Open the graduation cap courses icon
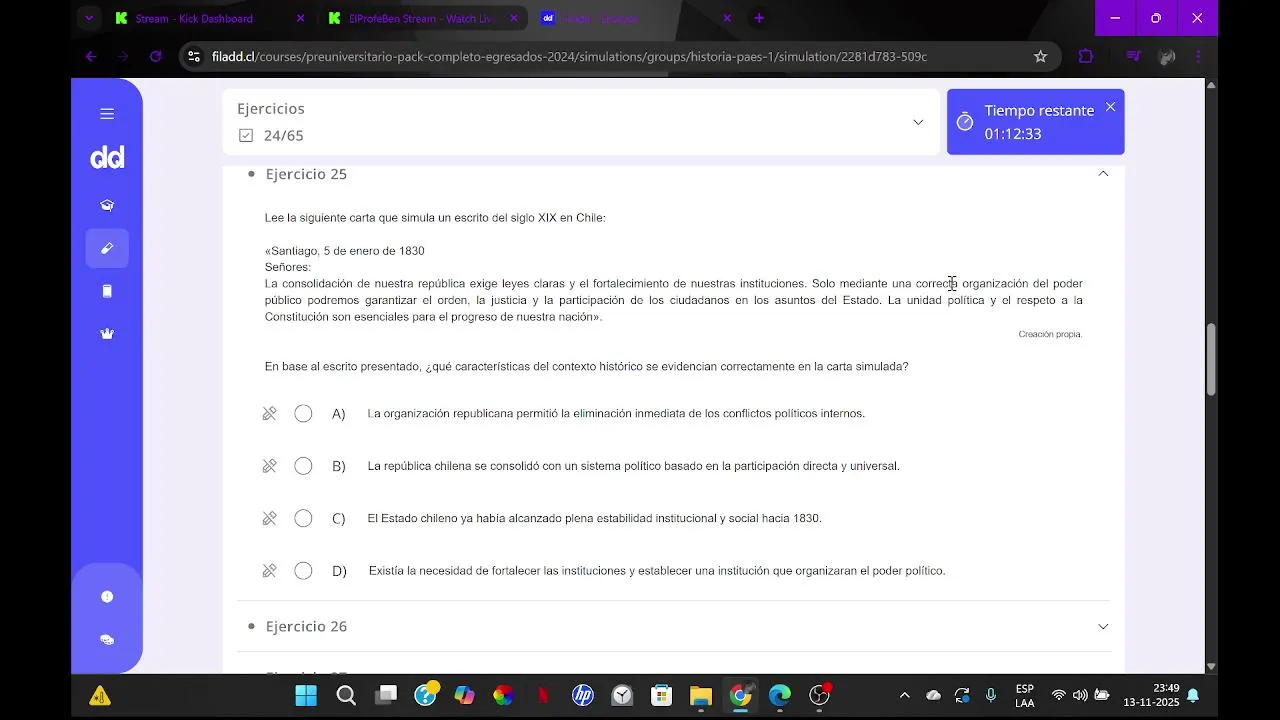 107,205
